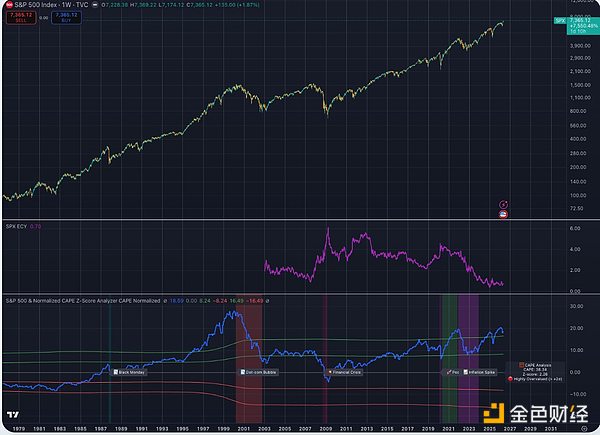Click the 2025 label on the time axis

click(489, 428)
